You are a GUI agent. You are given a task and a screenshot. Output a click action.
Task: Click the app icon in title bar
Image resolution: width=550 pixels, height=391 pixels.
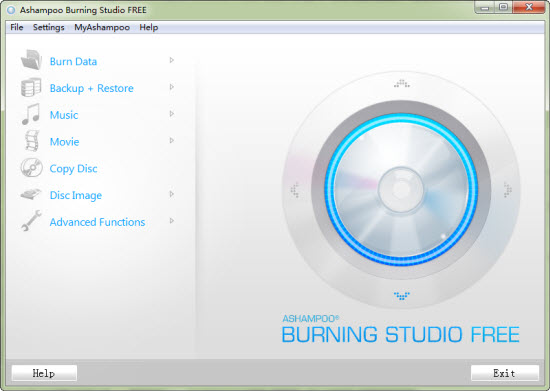pyautogui.click(x=11, y=10)
